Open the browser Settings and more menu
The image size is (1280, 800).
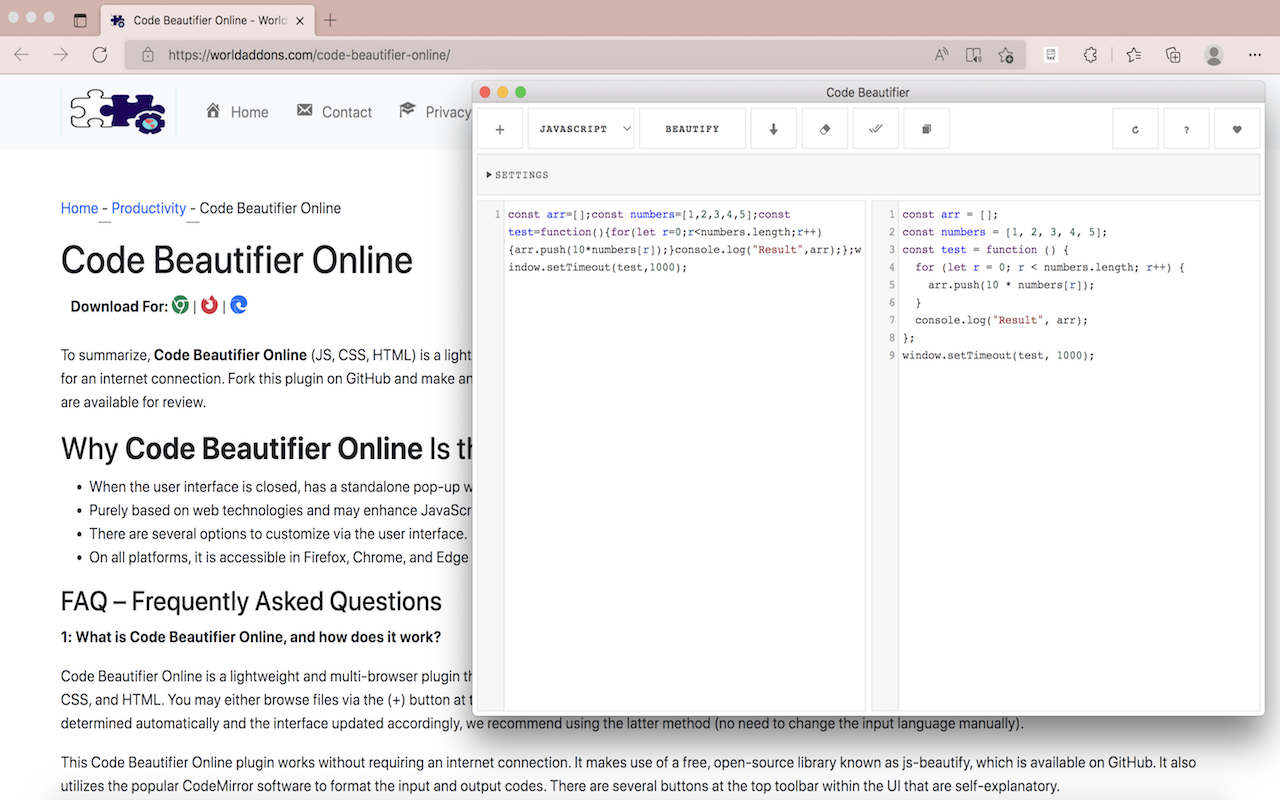click(x=1254, y=55)
